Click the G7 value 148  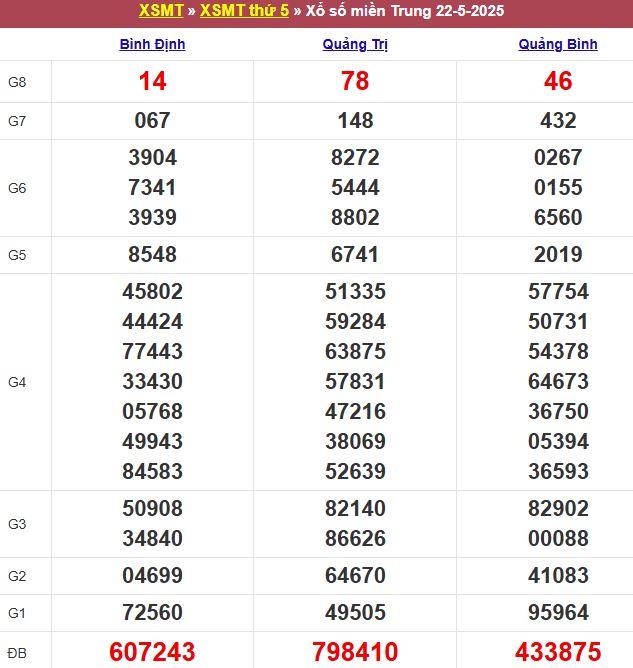tap(355, 121)
